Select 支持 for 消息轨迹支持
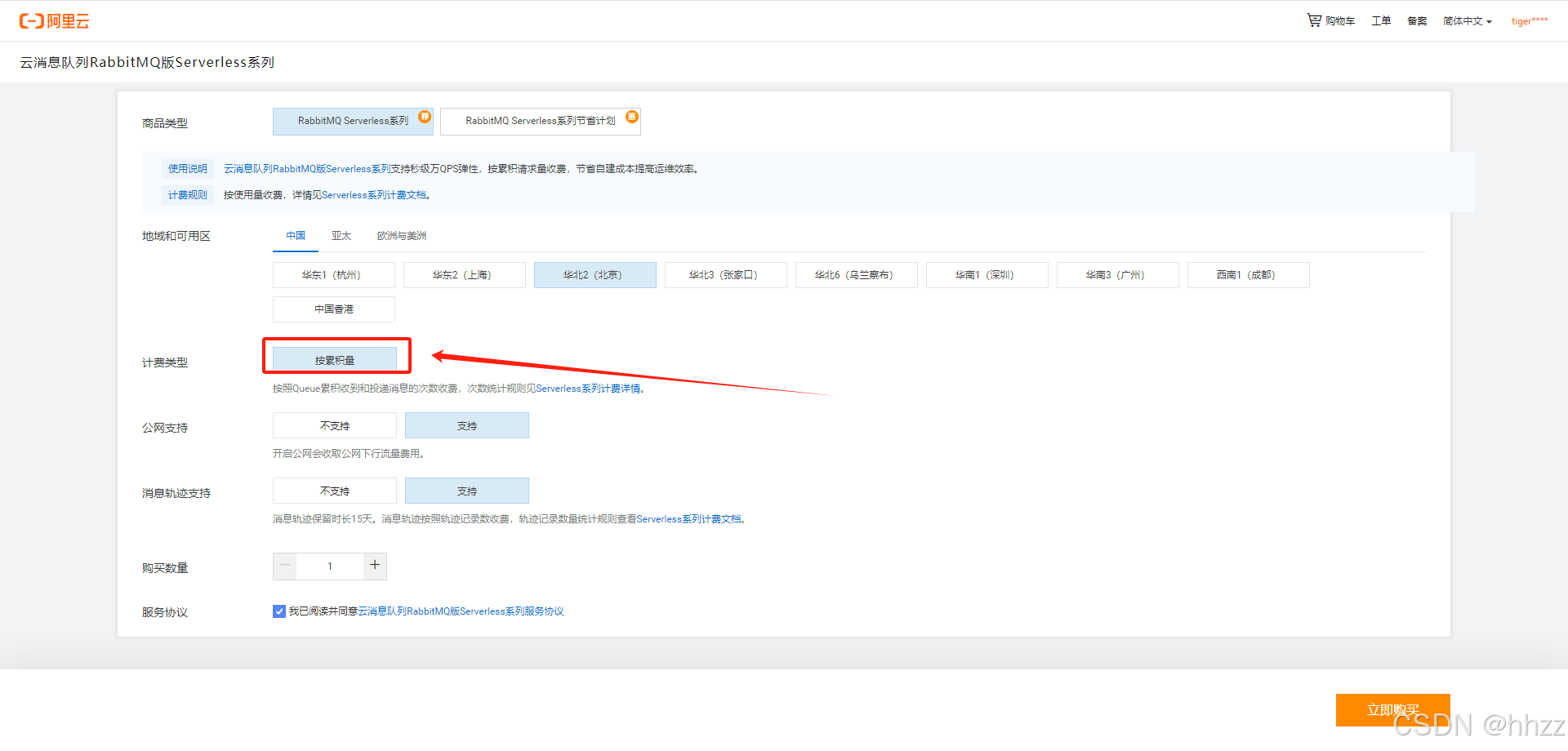Image resolution: width=1568 pixels, height=751 pixels. pos(467,491)
